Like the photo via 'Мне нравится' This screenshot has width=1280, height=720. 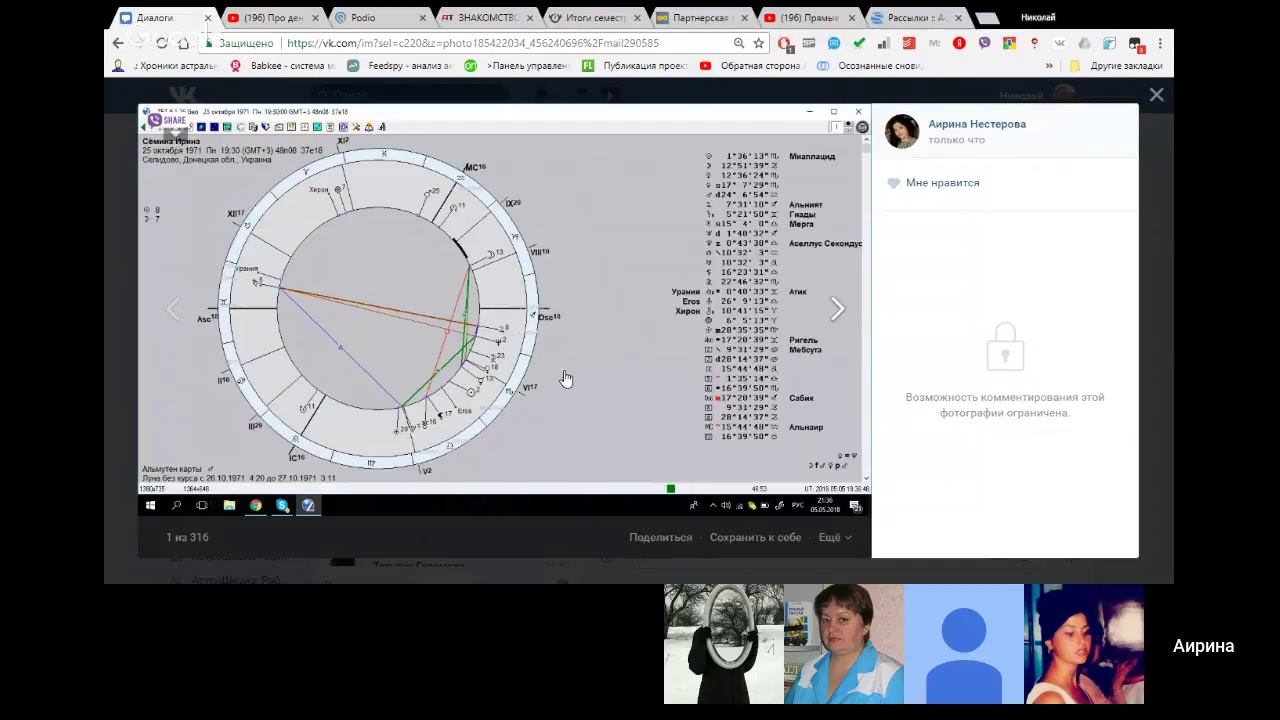pyautogui.click(x=934, y=183)
